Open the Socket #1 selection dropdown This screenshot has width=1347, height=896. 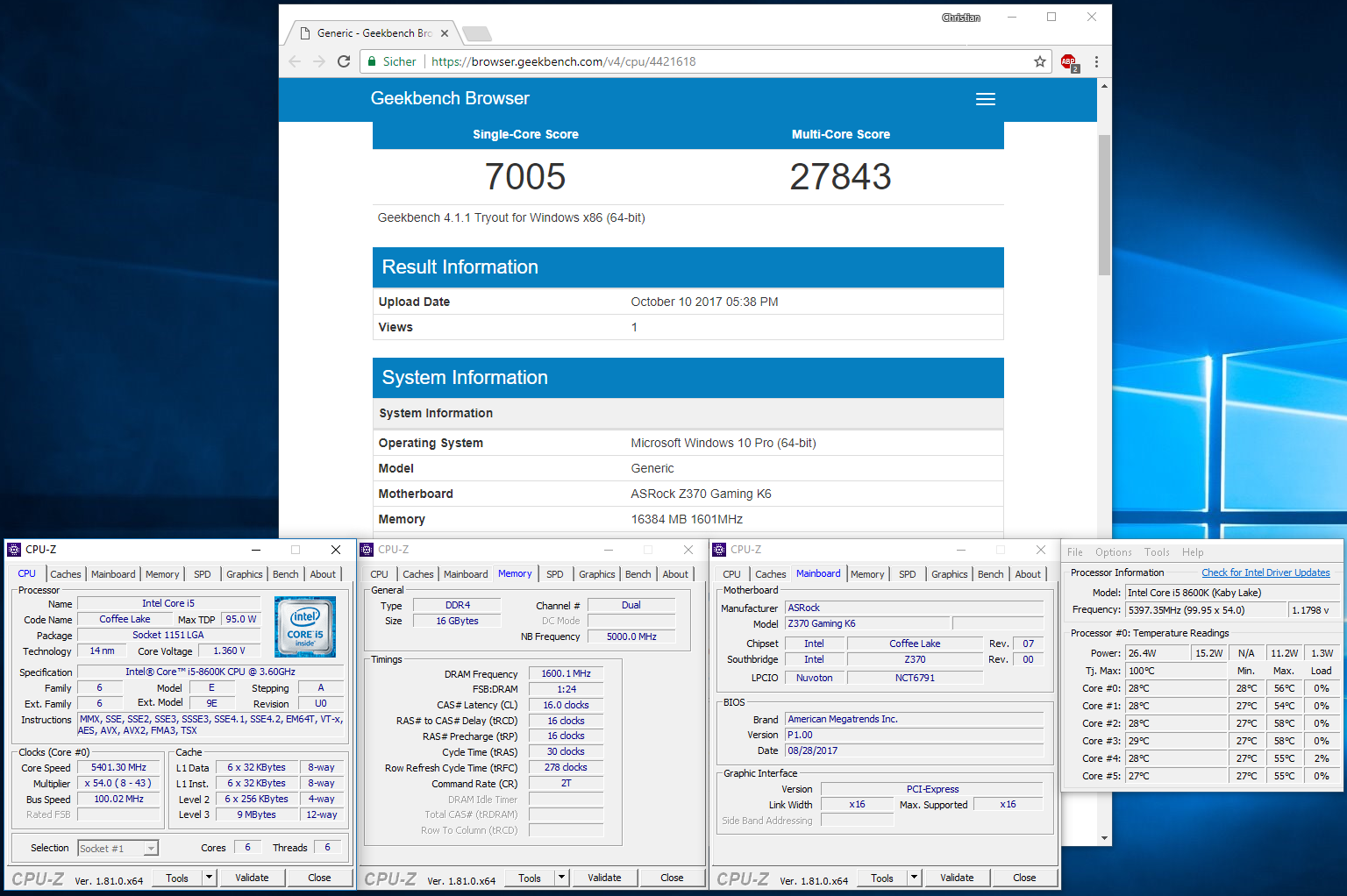tap(118, 848)
